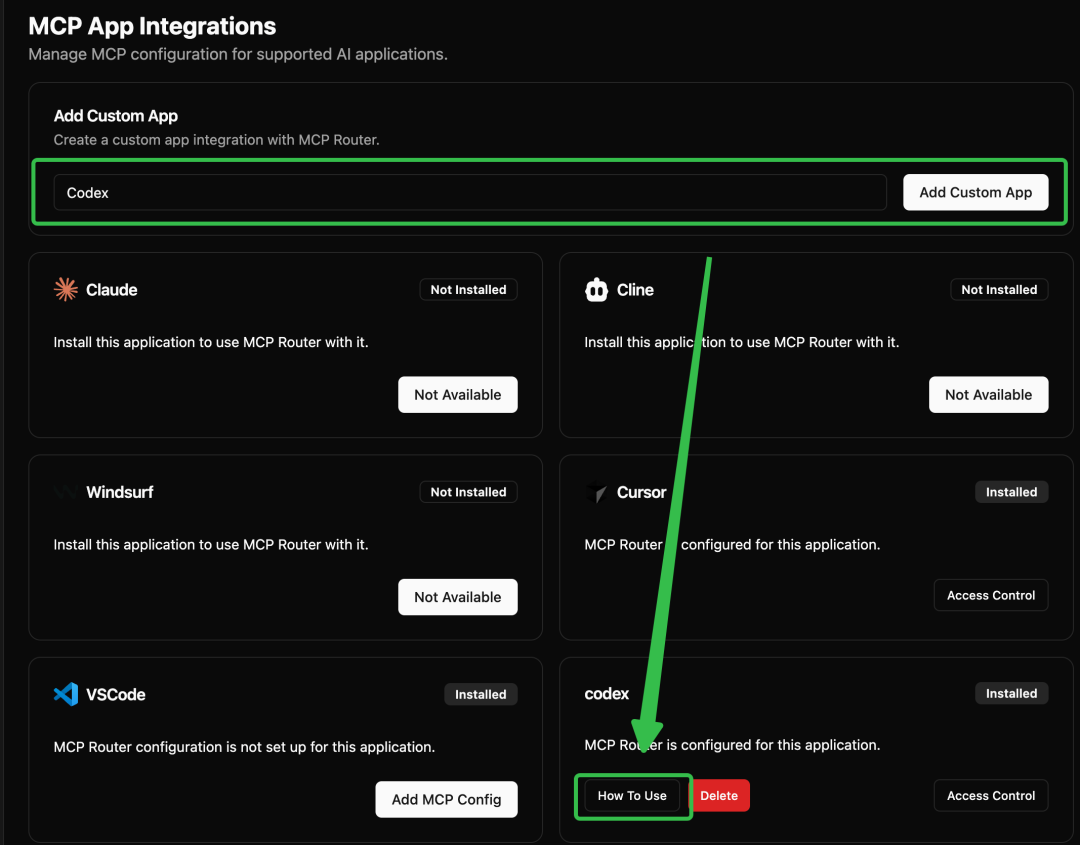Viewport: 1080px width, 845px height.
Task: Click Not Available in the Claude card
Action: click(x=457, y=395)
